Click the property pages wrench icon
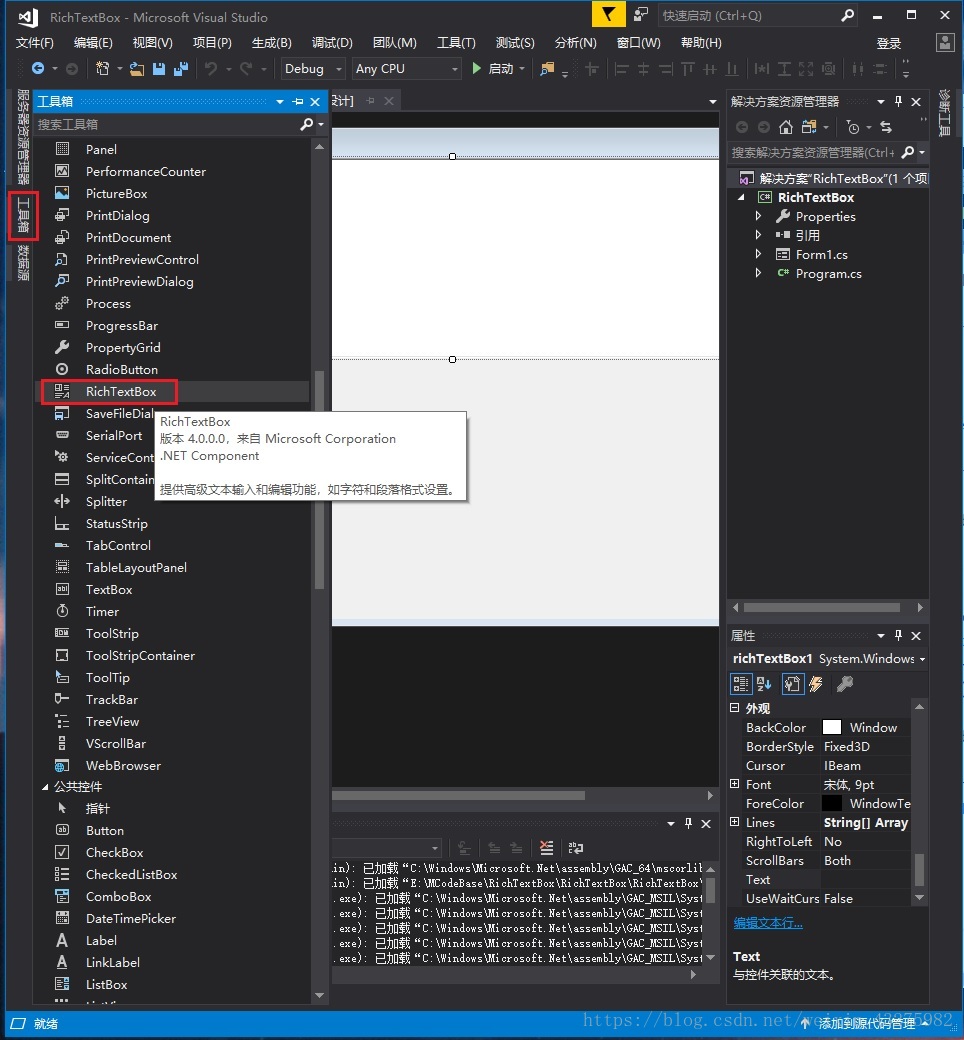 (845, 684)
